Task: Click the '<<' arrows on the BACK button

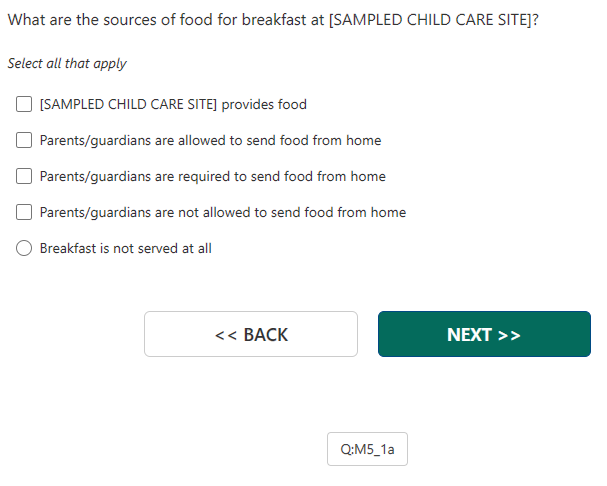Action: [226, 335]
